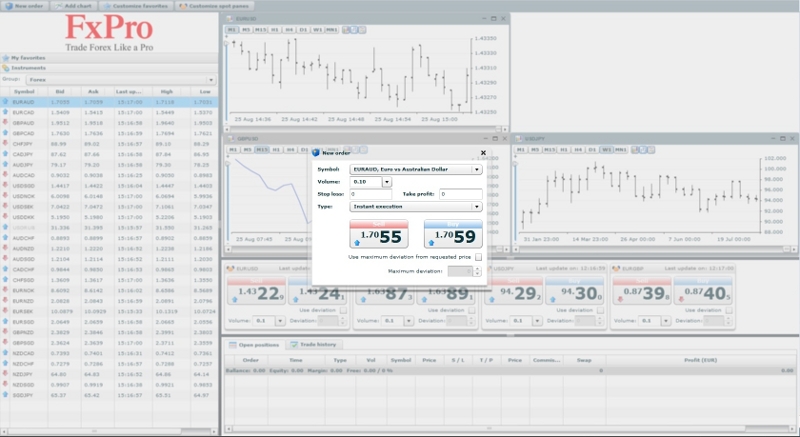Open Volume dropdown in USDJPY spot pane

537,321
